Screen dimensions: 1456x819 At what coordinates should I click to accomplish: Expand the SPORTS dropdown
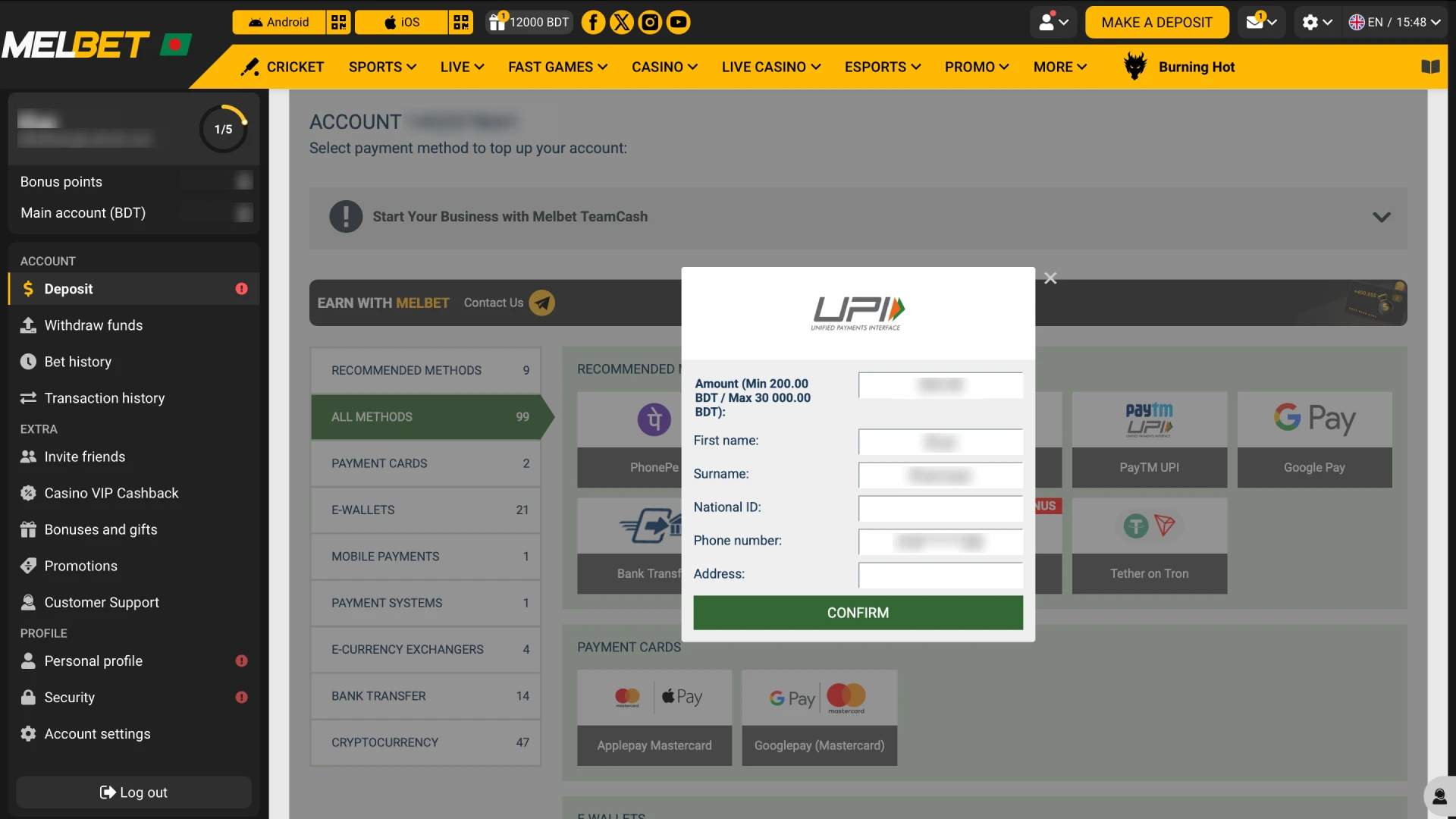pyautogui.click(x=382, y=67)
